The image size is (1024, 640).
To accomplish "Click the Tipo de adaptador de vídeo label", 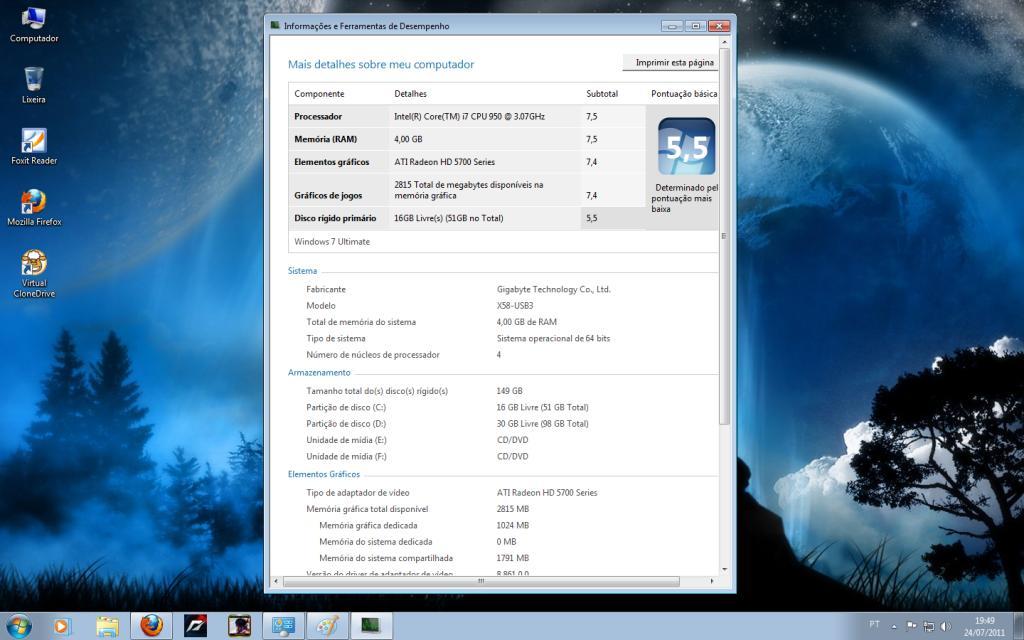I will pyautogui.click(x=358, y=493).
